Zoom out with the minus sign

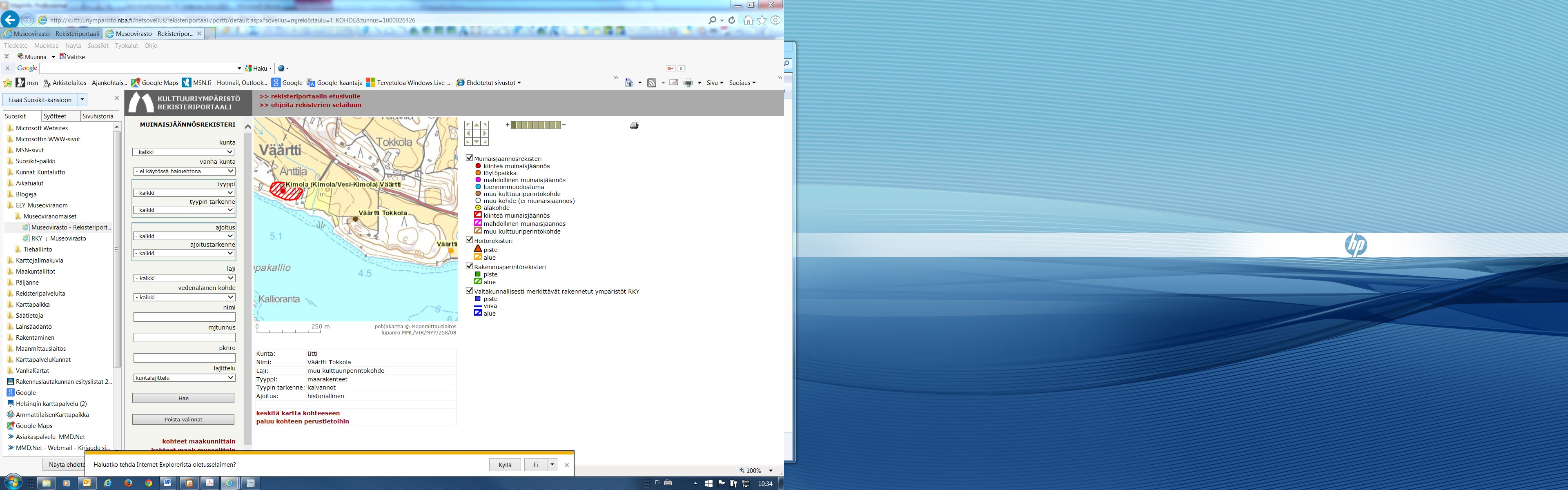click(x=564, y=125)
